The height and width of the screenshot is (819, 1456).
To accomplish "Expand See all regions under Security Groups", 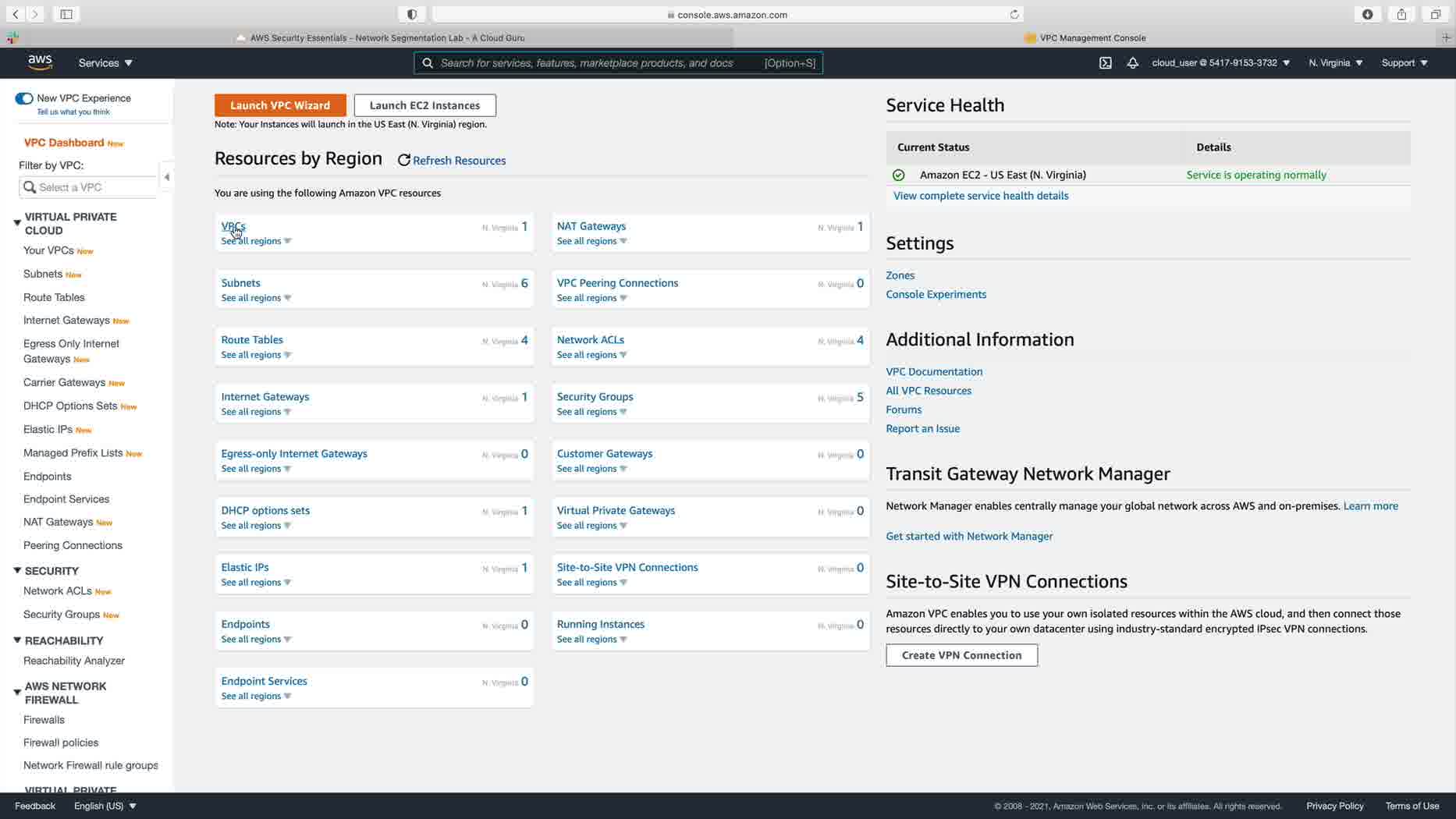I will (x=591, y=412).
